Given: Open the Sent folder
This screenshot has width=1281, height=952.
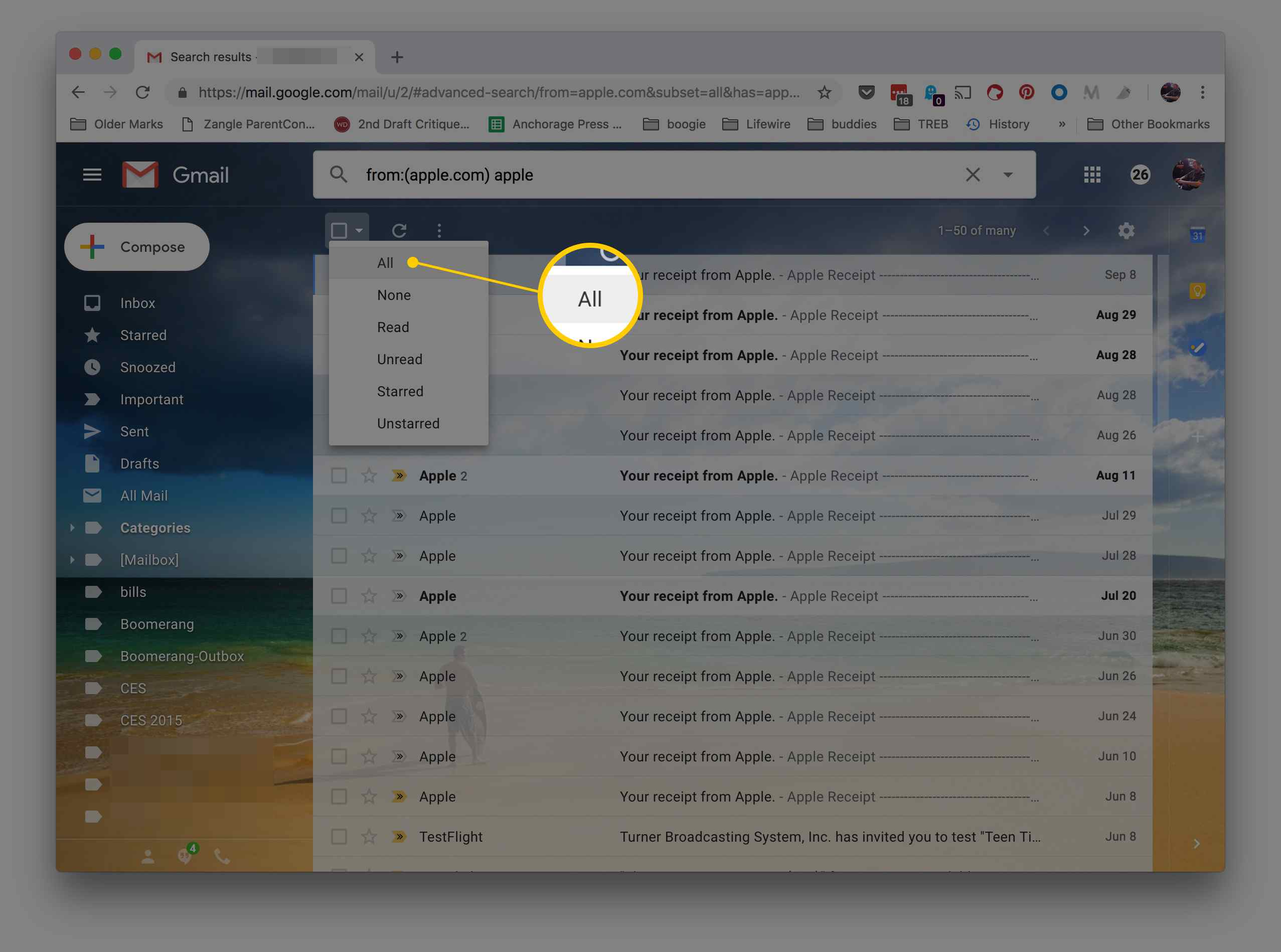Looking at the screenshot, I should [x=134, y=432].
